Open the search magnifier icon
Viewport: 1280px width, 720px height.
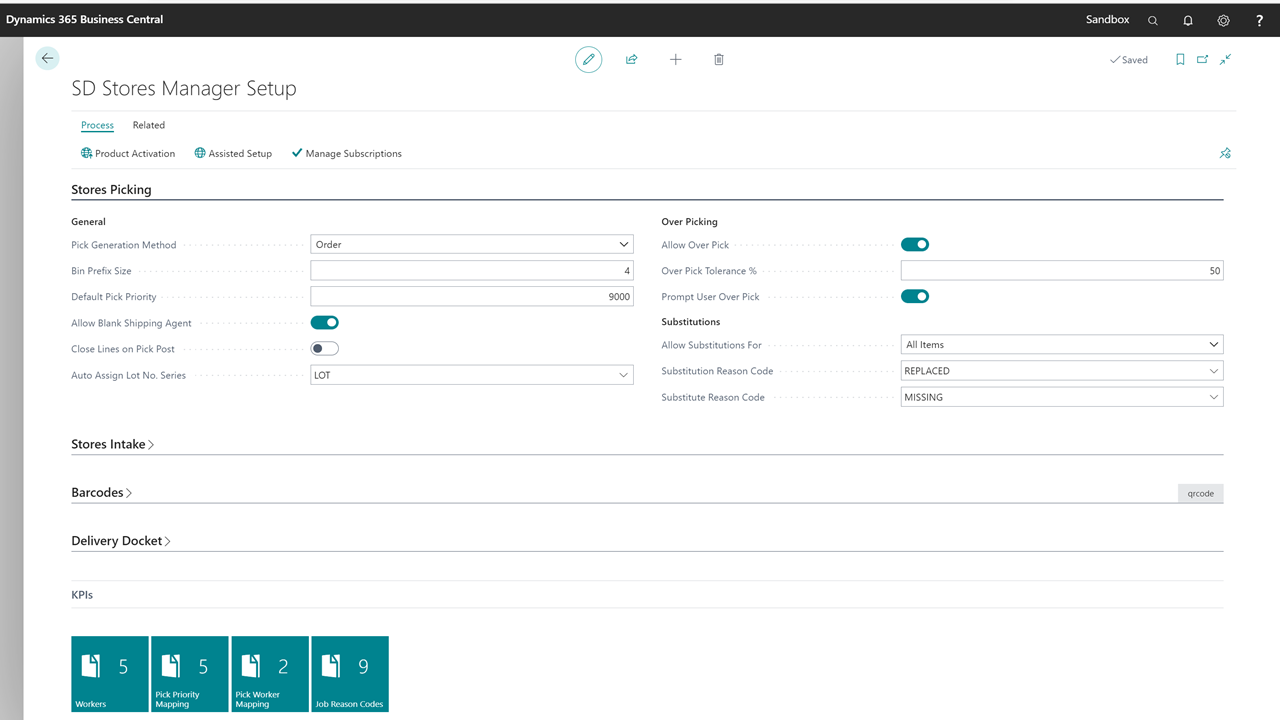(x=1153, y=20)
